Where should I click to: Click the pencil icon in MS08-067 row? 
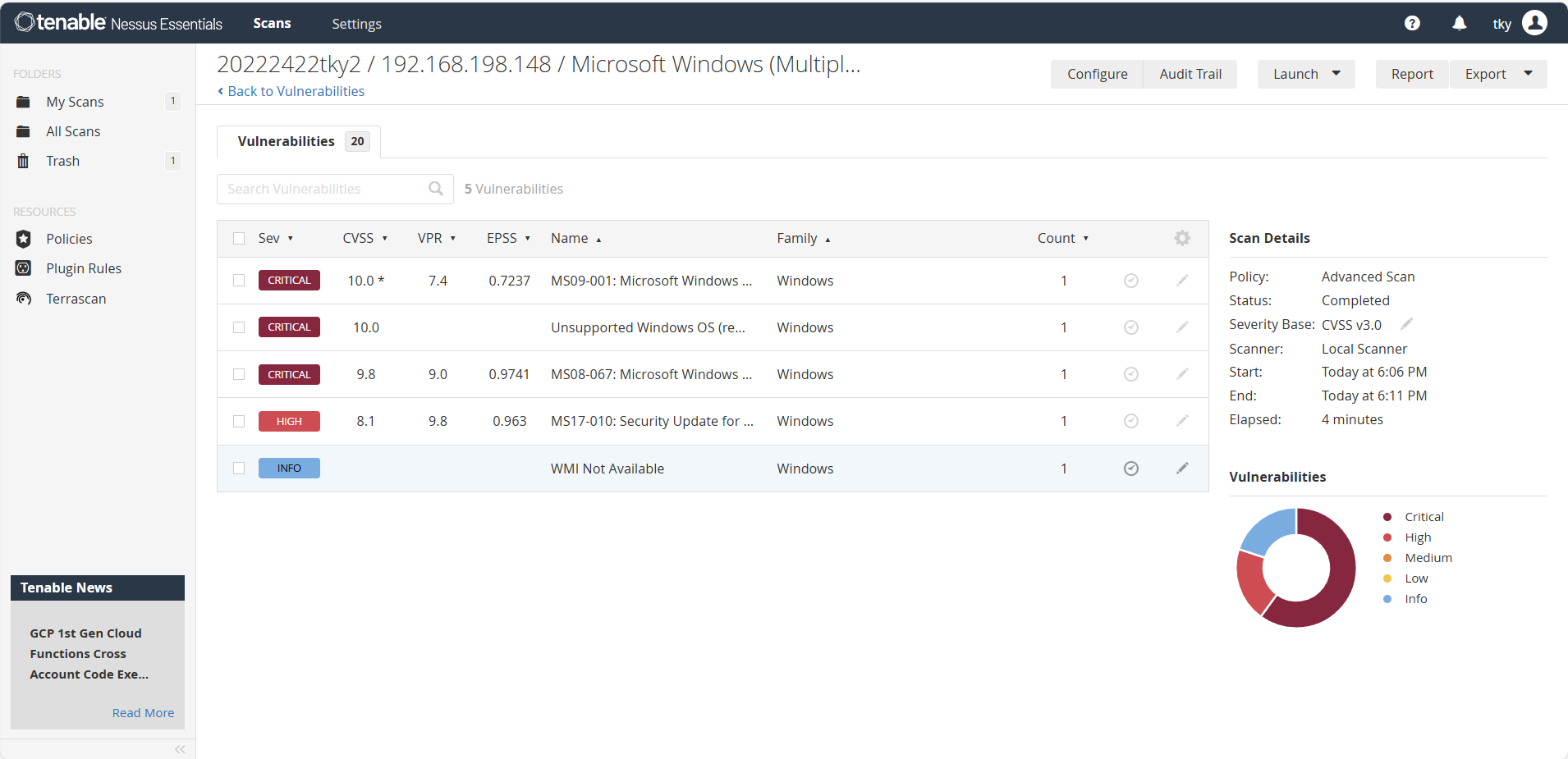coord(1182,374)
